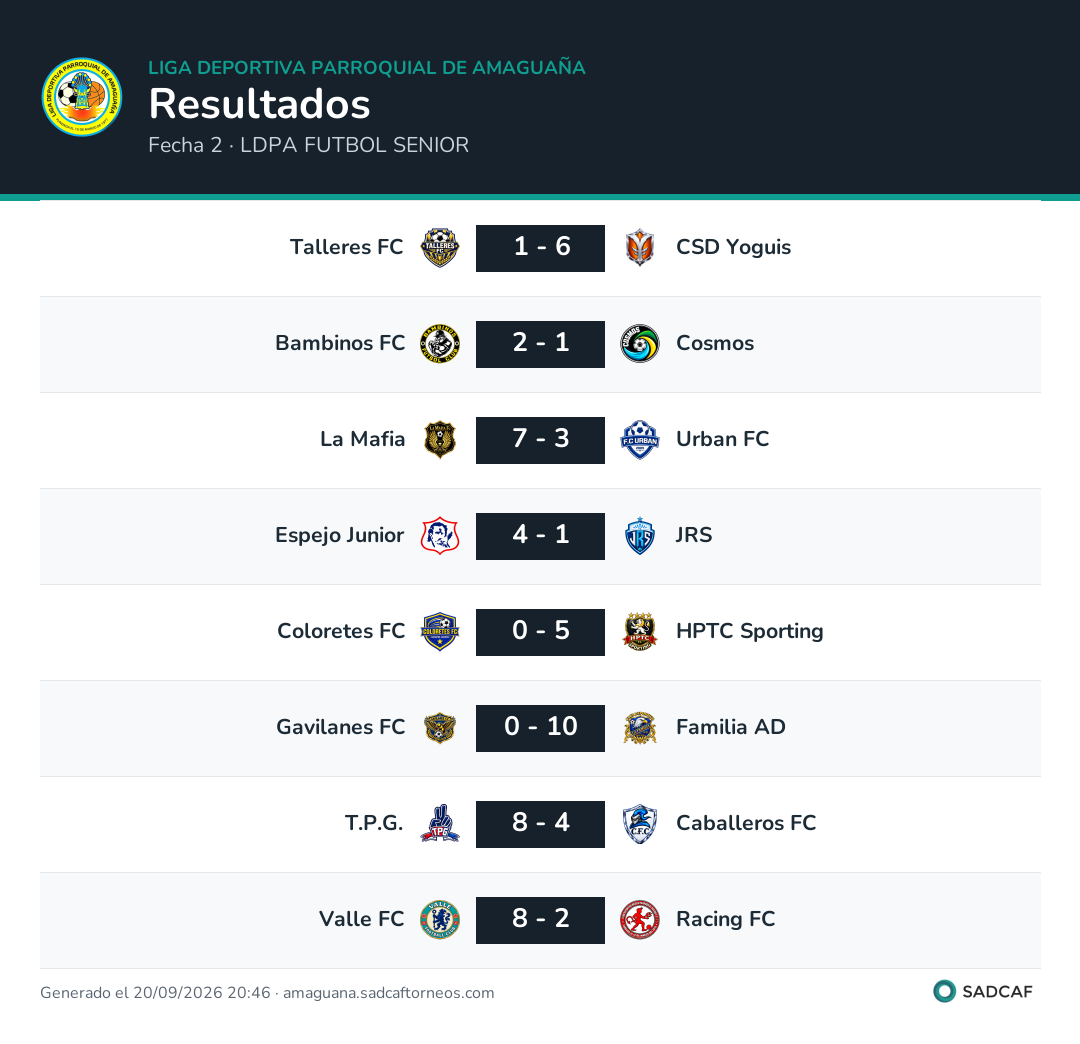Screen dimensions: 1080x1044
Task: Click the JRS team shield
Action: tap(640, 536)
